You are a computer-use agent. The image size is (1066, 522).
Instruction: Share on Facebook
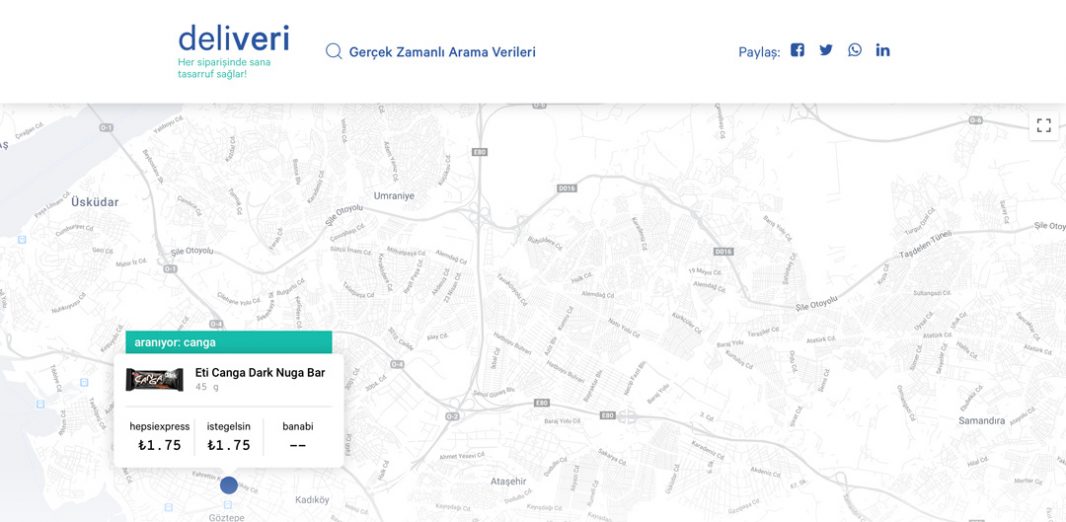tap(797, 50)
